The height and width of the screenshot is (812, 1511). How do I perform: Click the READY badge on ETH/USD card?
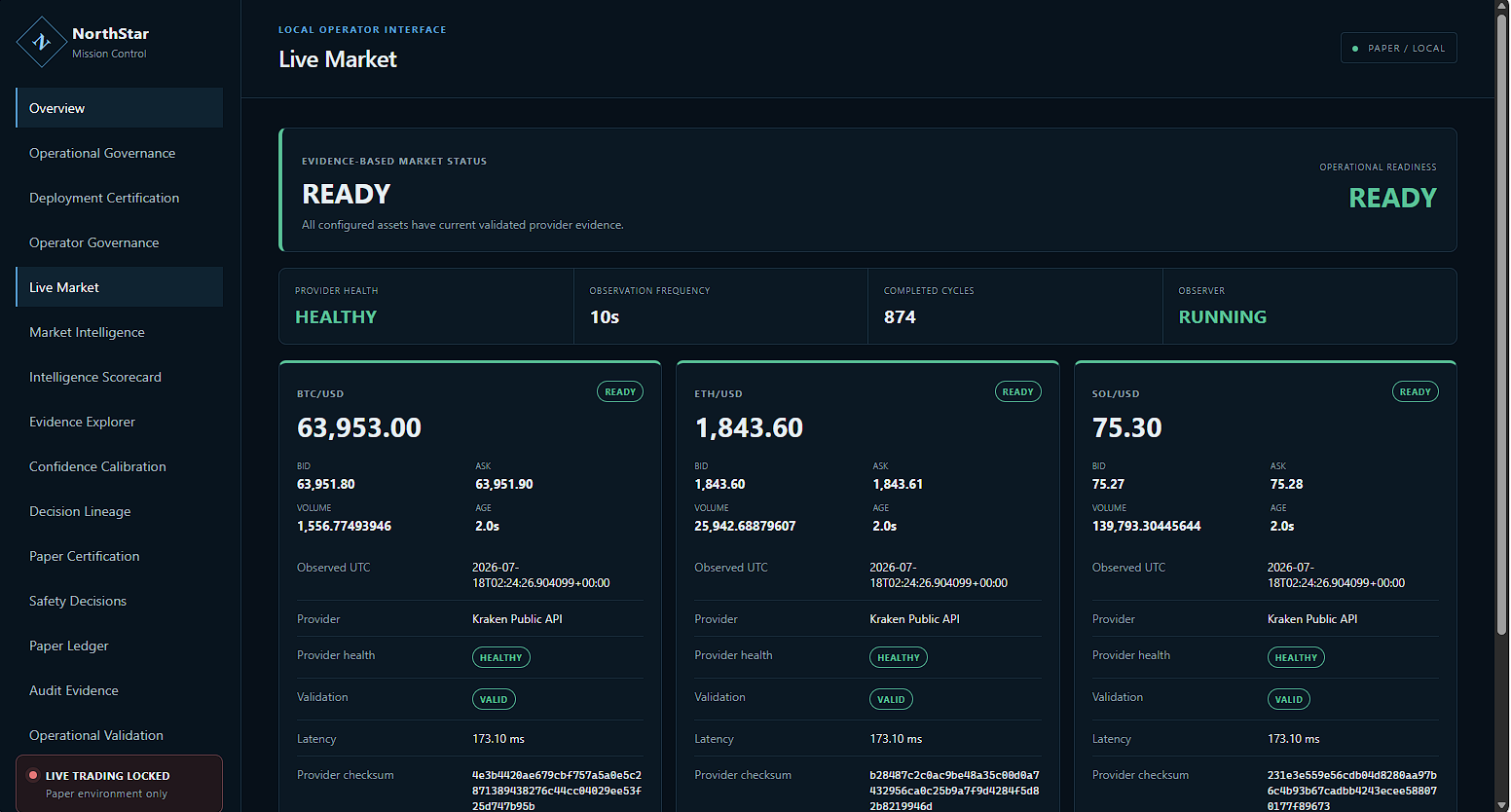pyautogui.click(x=1017, y=392)
